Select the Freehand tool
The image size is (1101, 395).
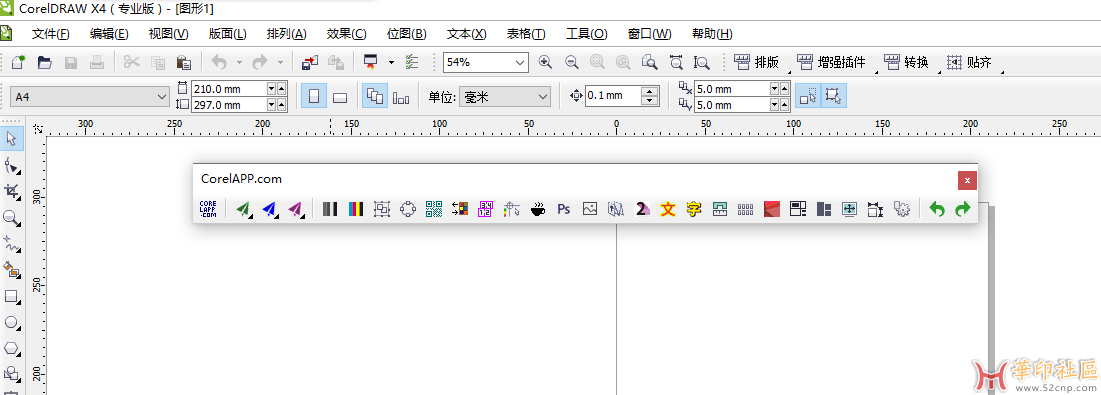[x=12, y=243]
